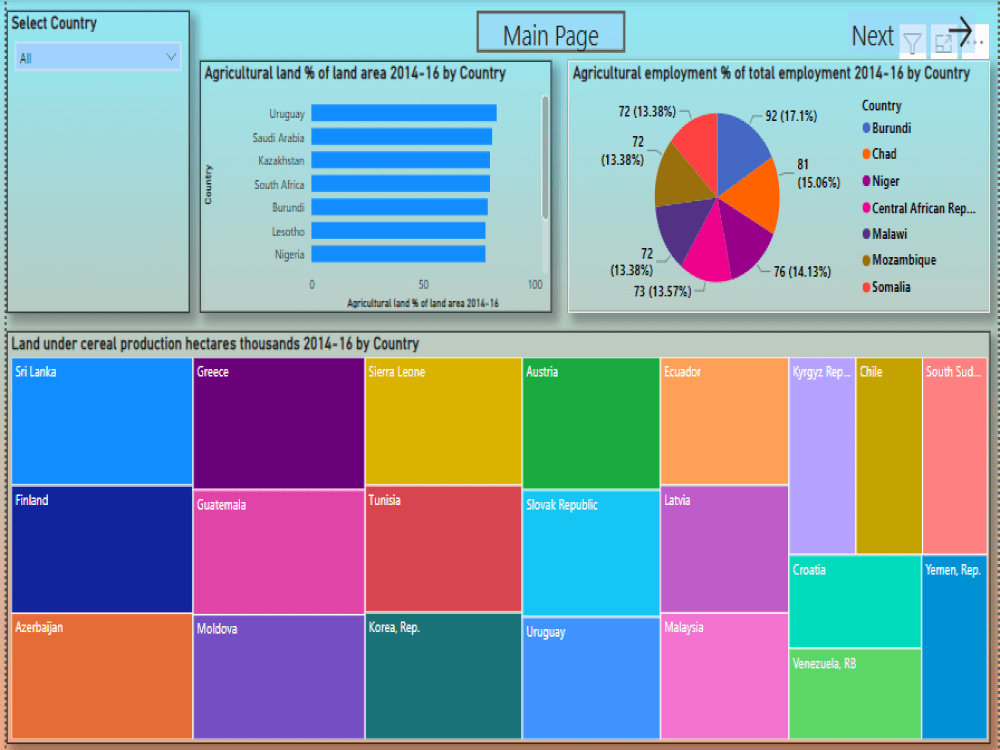Click the Main Page button
Viewport: 1000px width, 750px height.
tap(550, 33)
